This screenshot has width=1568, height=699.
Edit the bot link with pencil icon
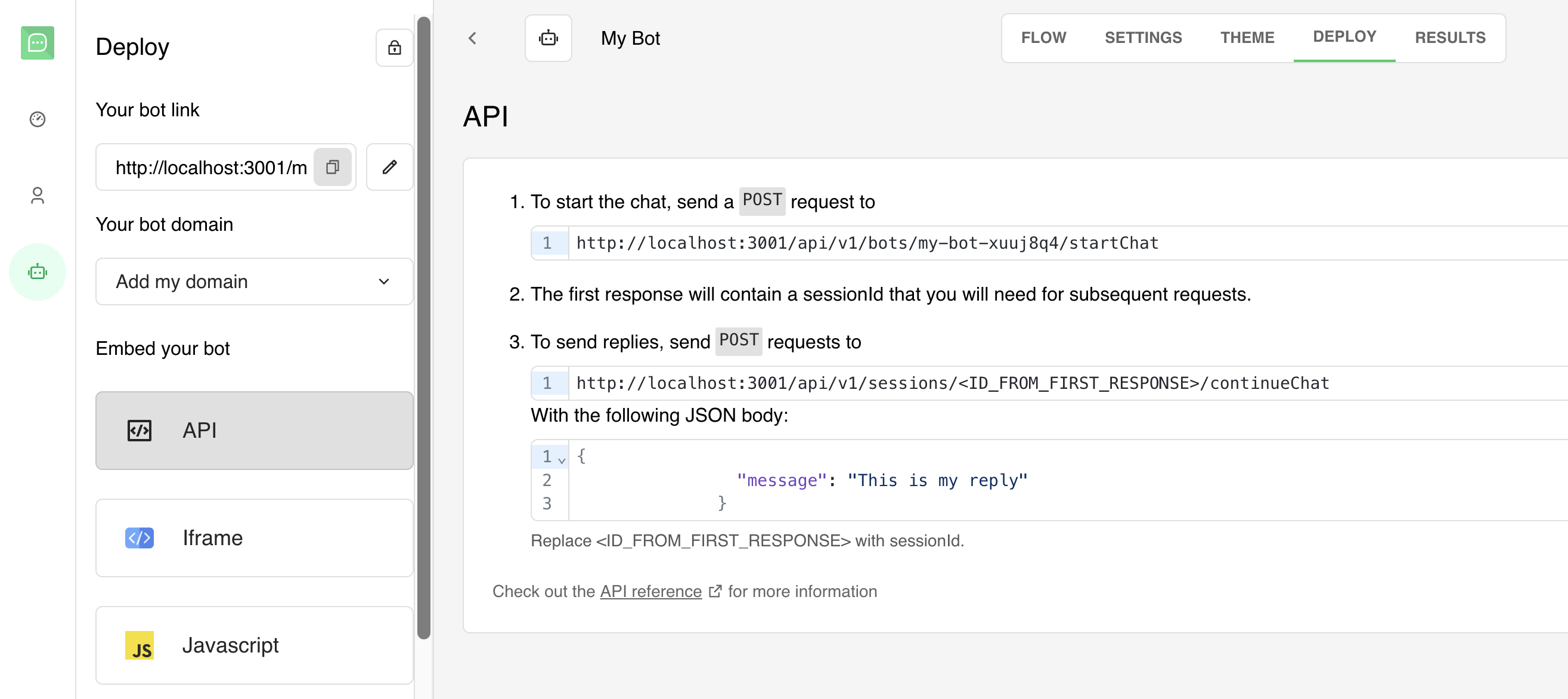[389, 167]
